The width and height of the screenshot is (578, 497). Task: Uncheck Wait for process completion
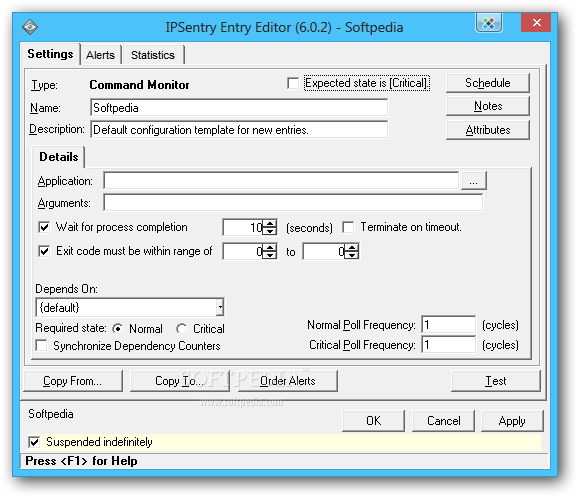pyautogui.click(x=44, y=227)
